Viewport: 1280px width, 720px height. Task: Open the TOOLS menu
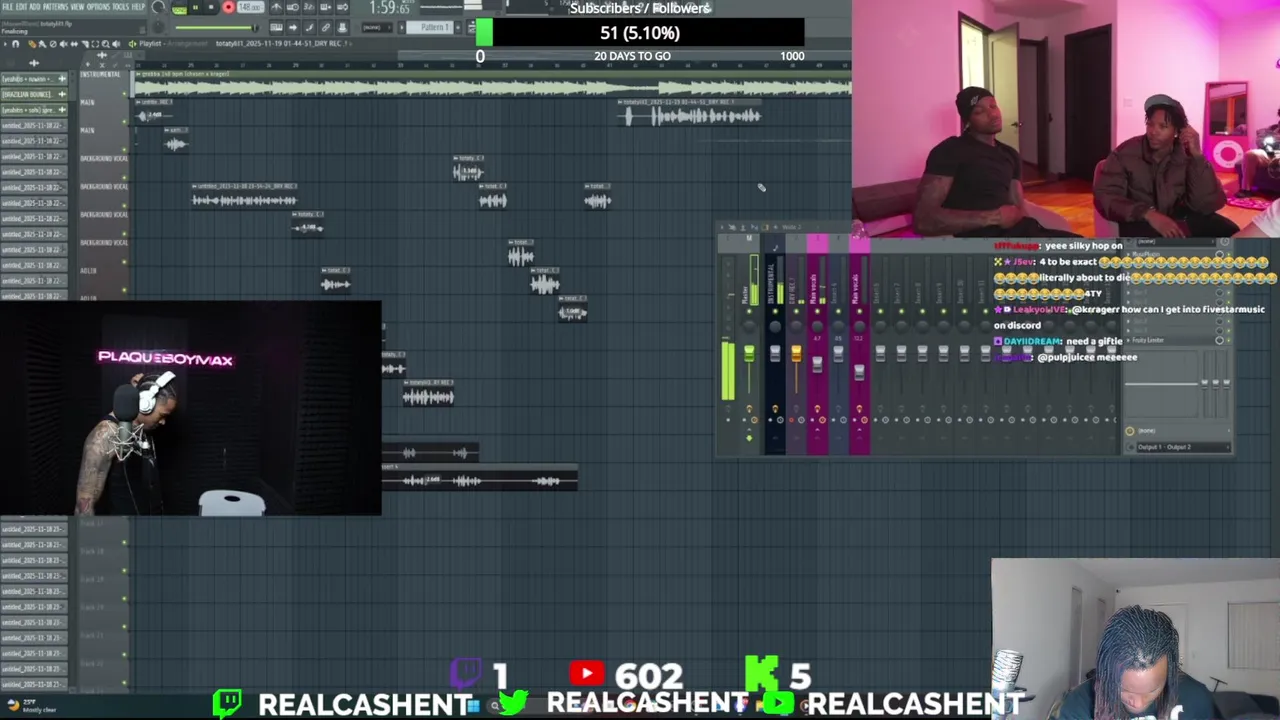tap(121, 7)
